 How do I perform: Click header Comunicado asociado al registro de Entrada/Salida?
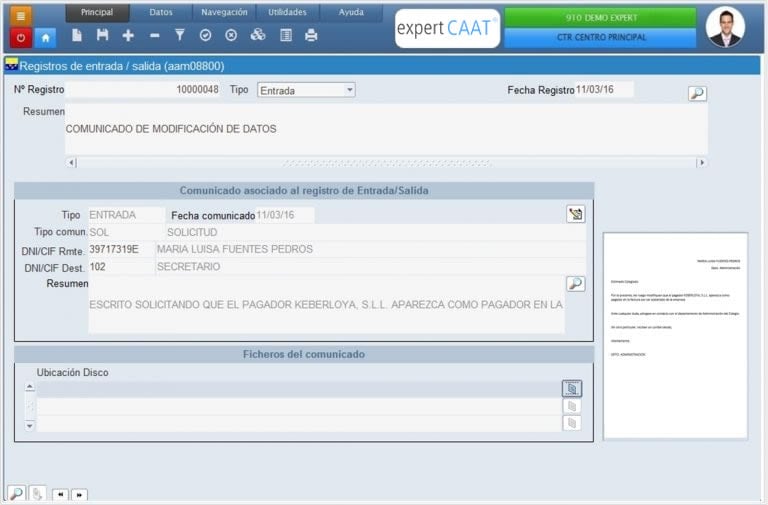pyautogui.click(x=304, y=191)
